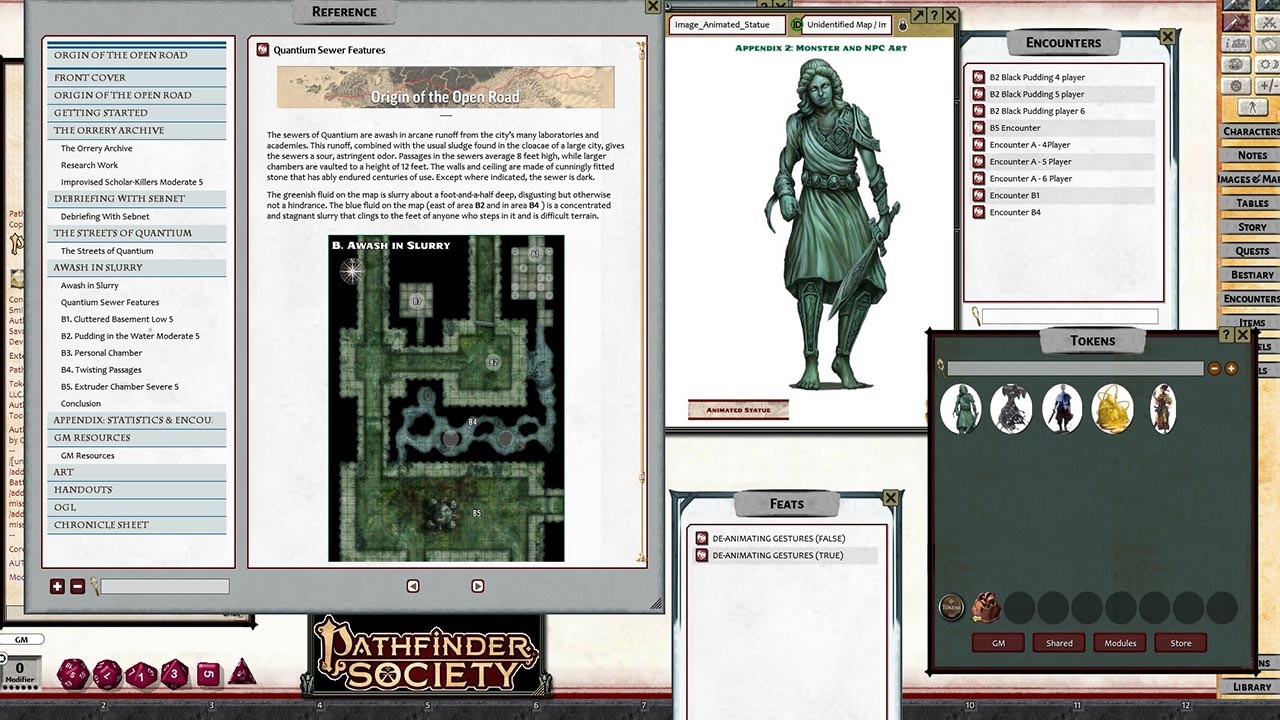
Task: Roll the d6 die in the dice area
Action: coord(207,673)
